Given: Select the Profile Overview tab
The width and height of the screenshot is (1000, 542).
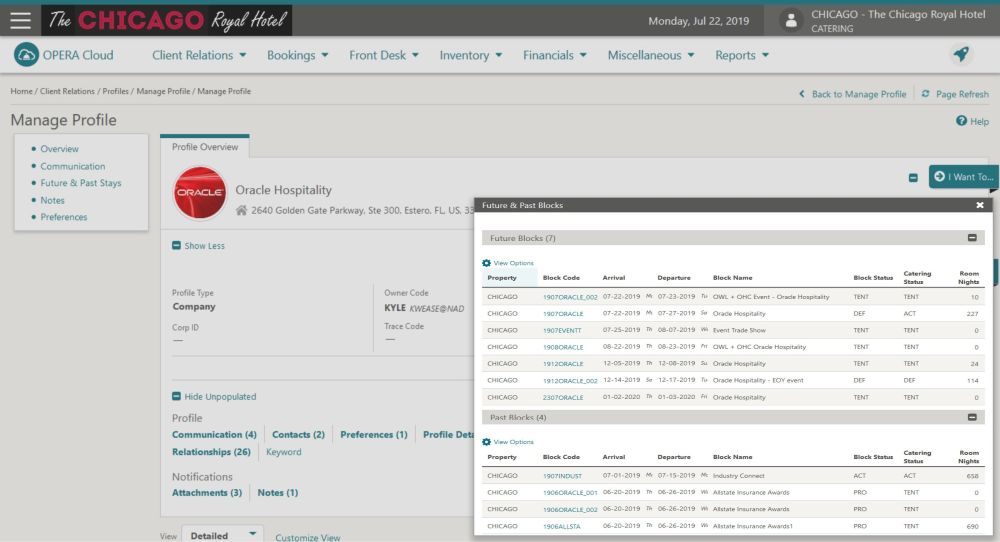Looking at the screenshot, I should pyautogui.click(x=205, y=147).
